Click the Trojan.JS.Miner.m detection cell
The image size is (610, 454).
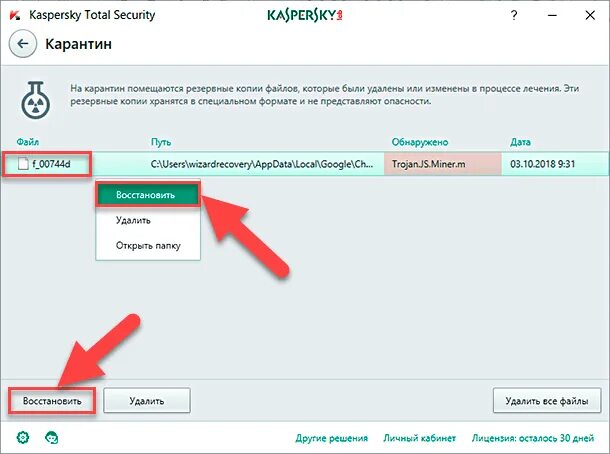[x=443, y=164]
